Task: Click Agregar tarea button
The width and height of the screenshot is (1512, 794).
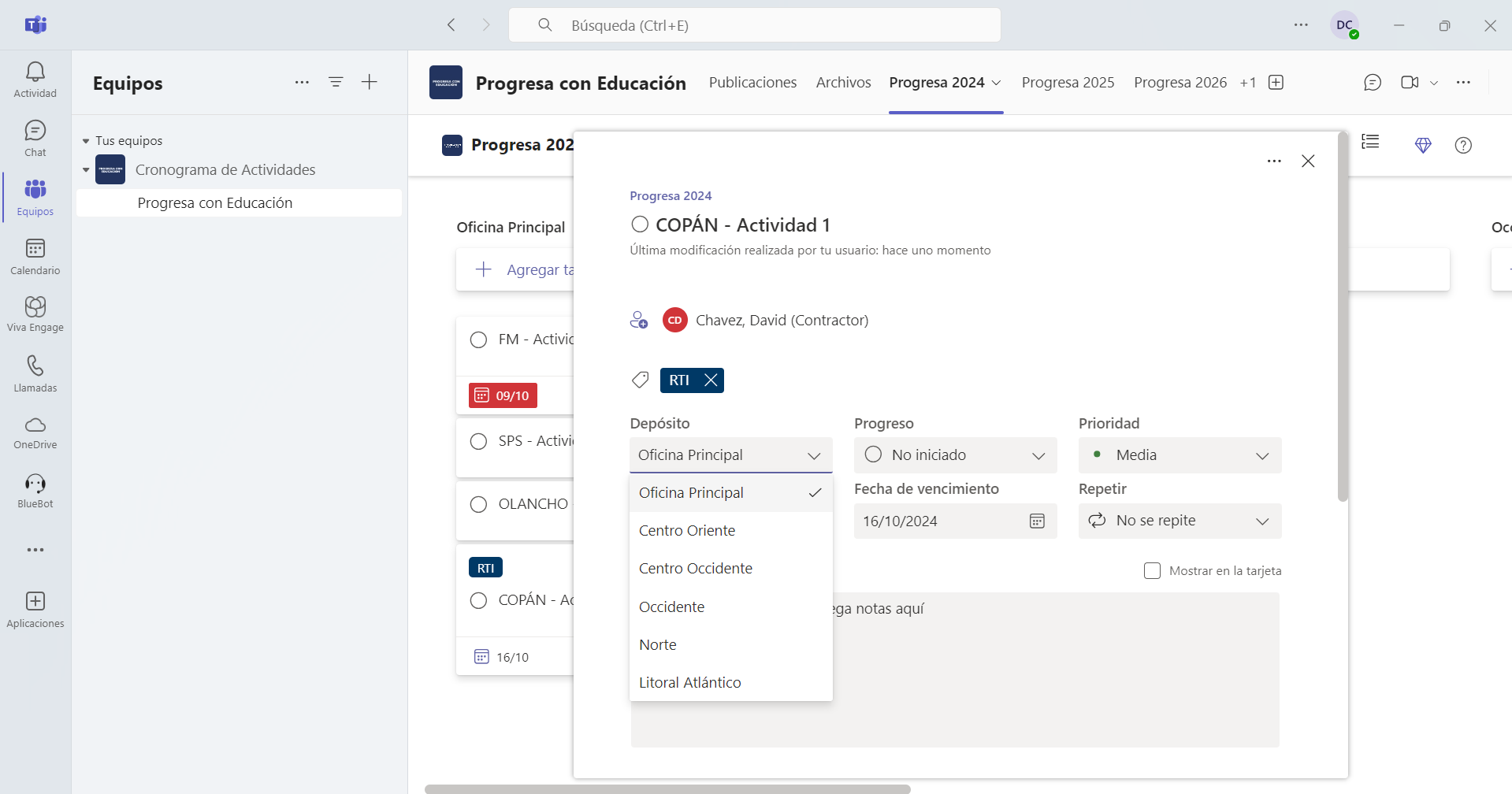Action: point(515,270)
